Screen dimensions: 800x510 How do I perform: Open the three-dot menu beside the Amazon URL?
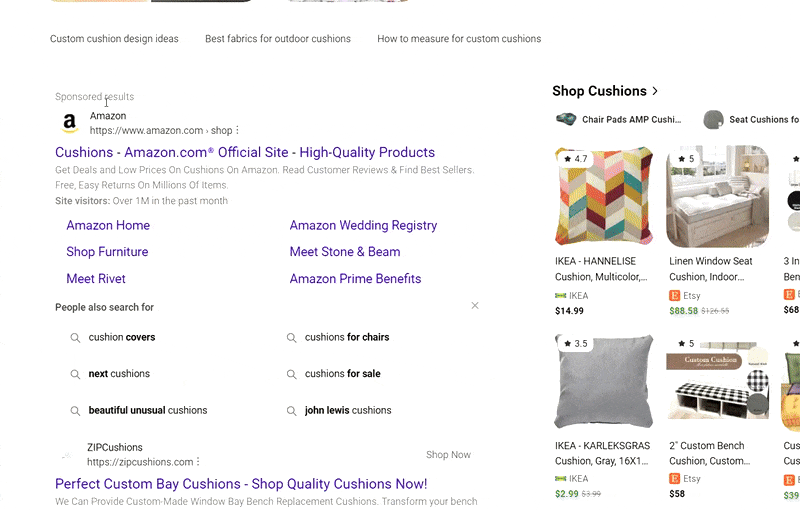[238, 130]
